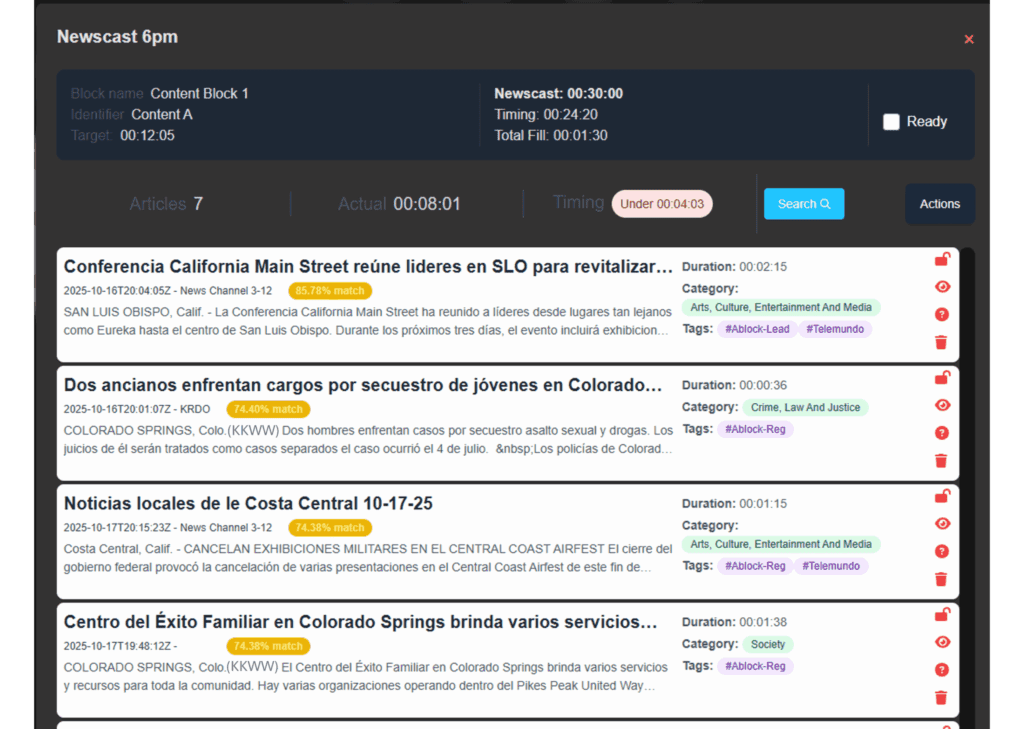Mark the content block as Ready
The image size is (1024, 729).
click(891, 122)
